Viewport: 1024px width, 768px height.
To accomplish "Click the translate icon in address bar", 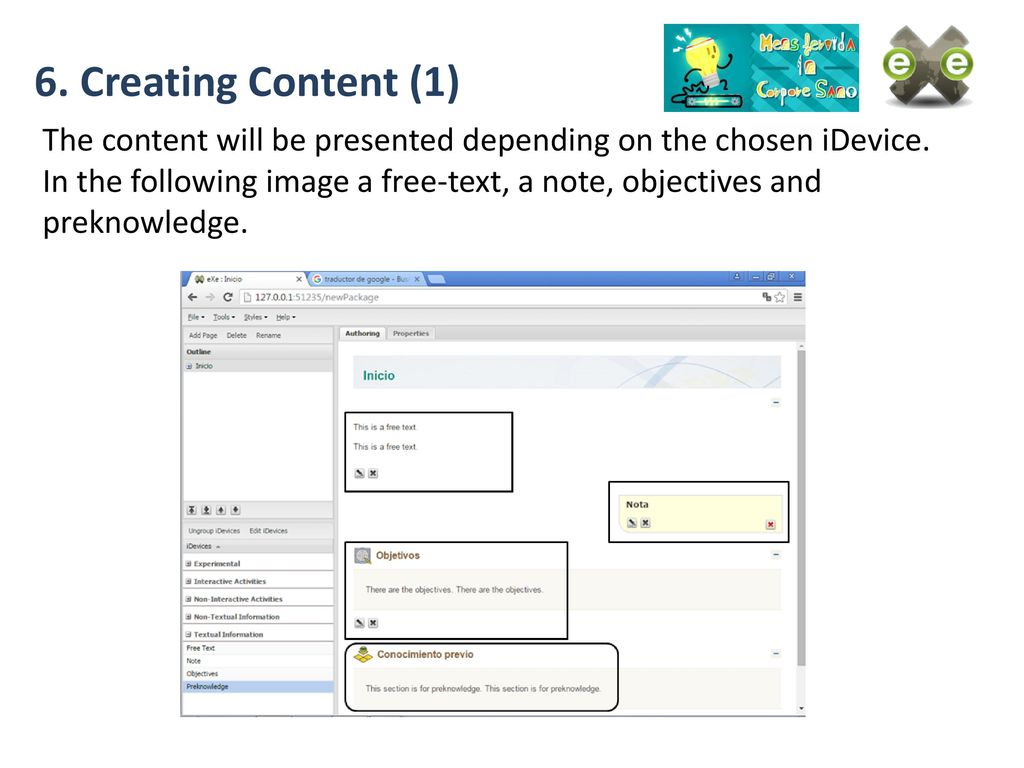I will pos(767,297).
